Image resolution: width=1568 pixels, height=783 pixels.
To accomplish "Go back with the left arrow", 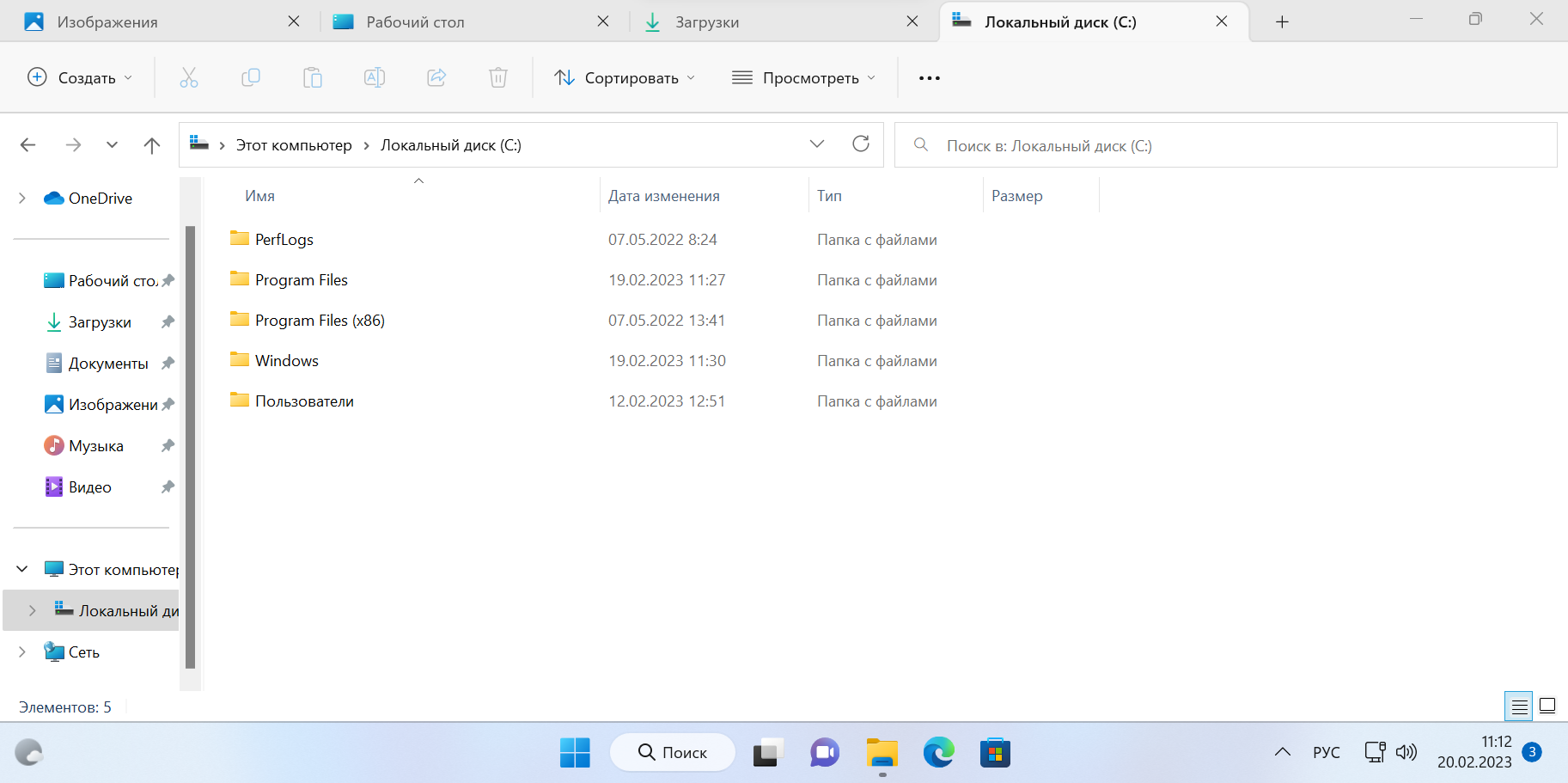I will click(28, 145).
